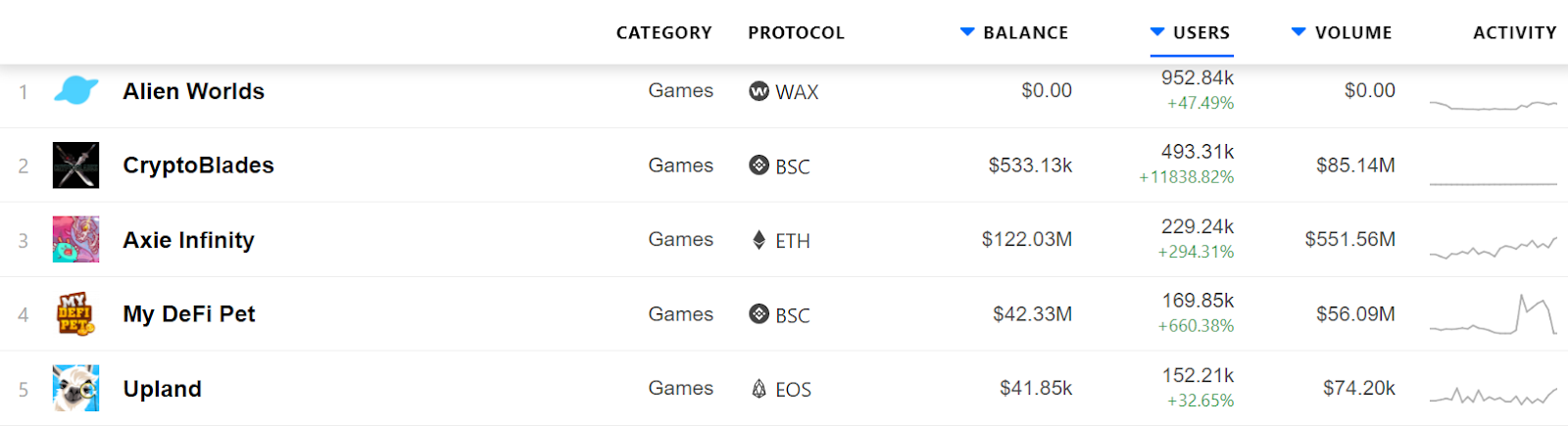Sort the table by Users column
Image resolution: width=1568 pixels, height=426 pixels.
pos(1200,32)
